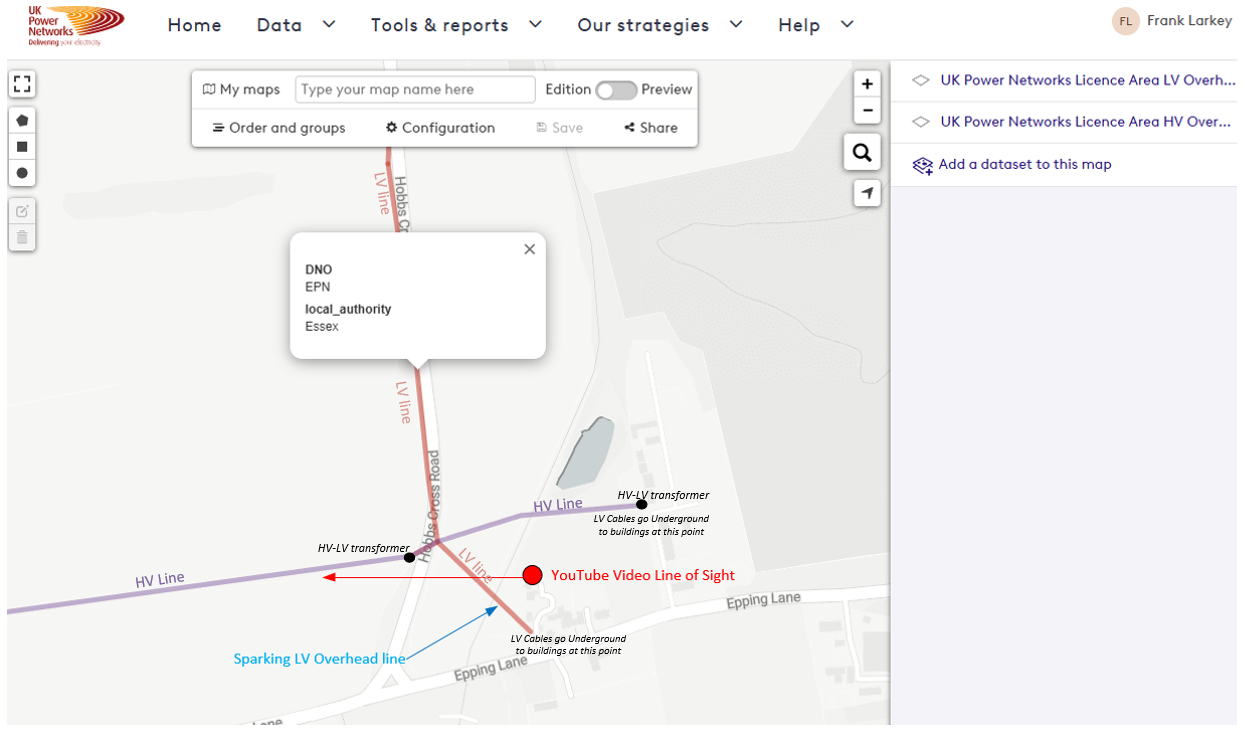
Task: Click the edit shapes icon
Action: point(22,211)
